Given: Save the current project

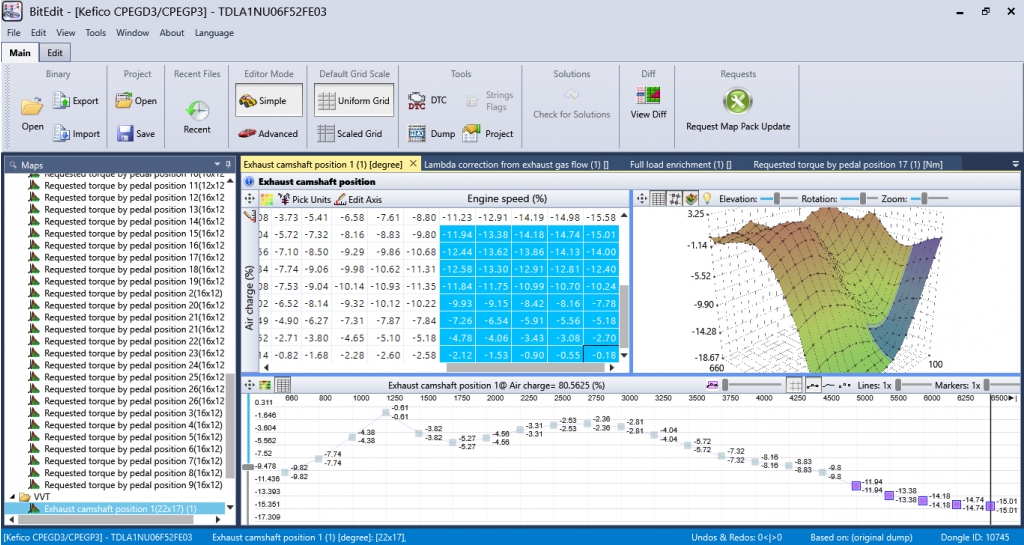Looking at the screenshot, I should [x=136, y=134].
